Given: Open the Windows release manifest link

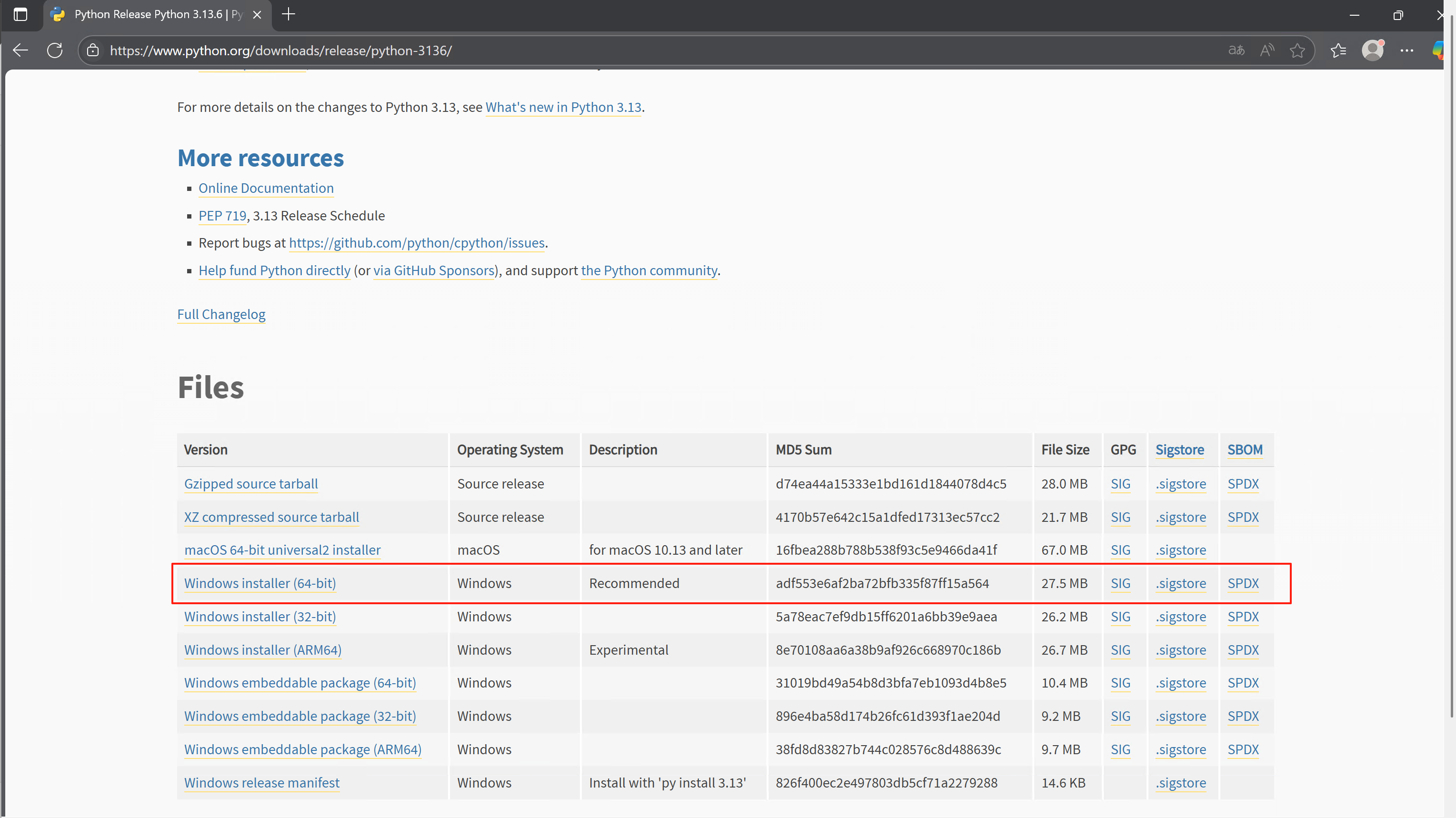Looking at the screenshot, I should [262, 783].
